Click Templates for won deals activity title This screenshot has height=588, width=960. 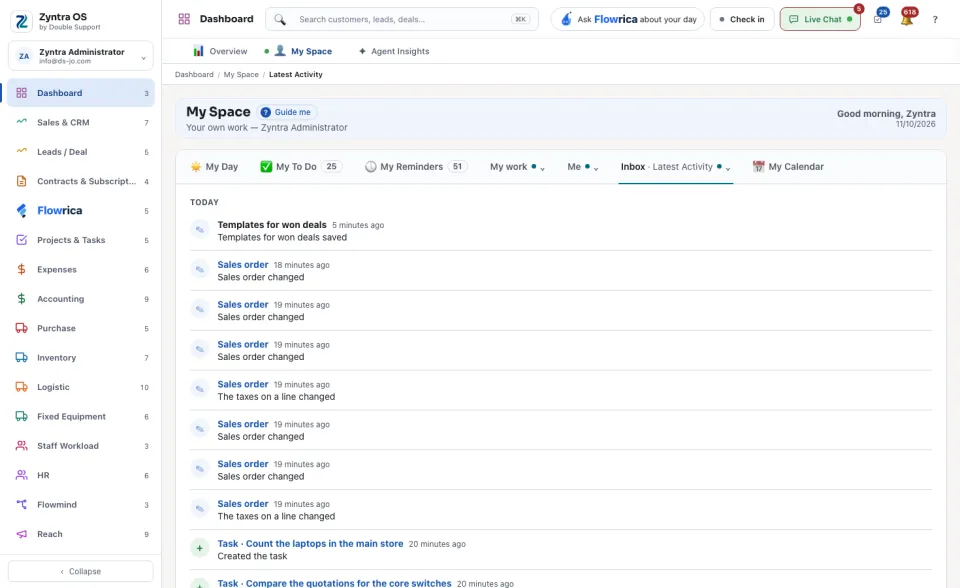[272, 225]
